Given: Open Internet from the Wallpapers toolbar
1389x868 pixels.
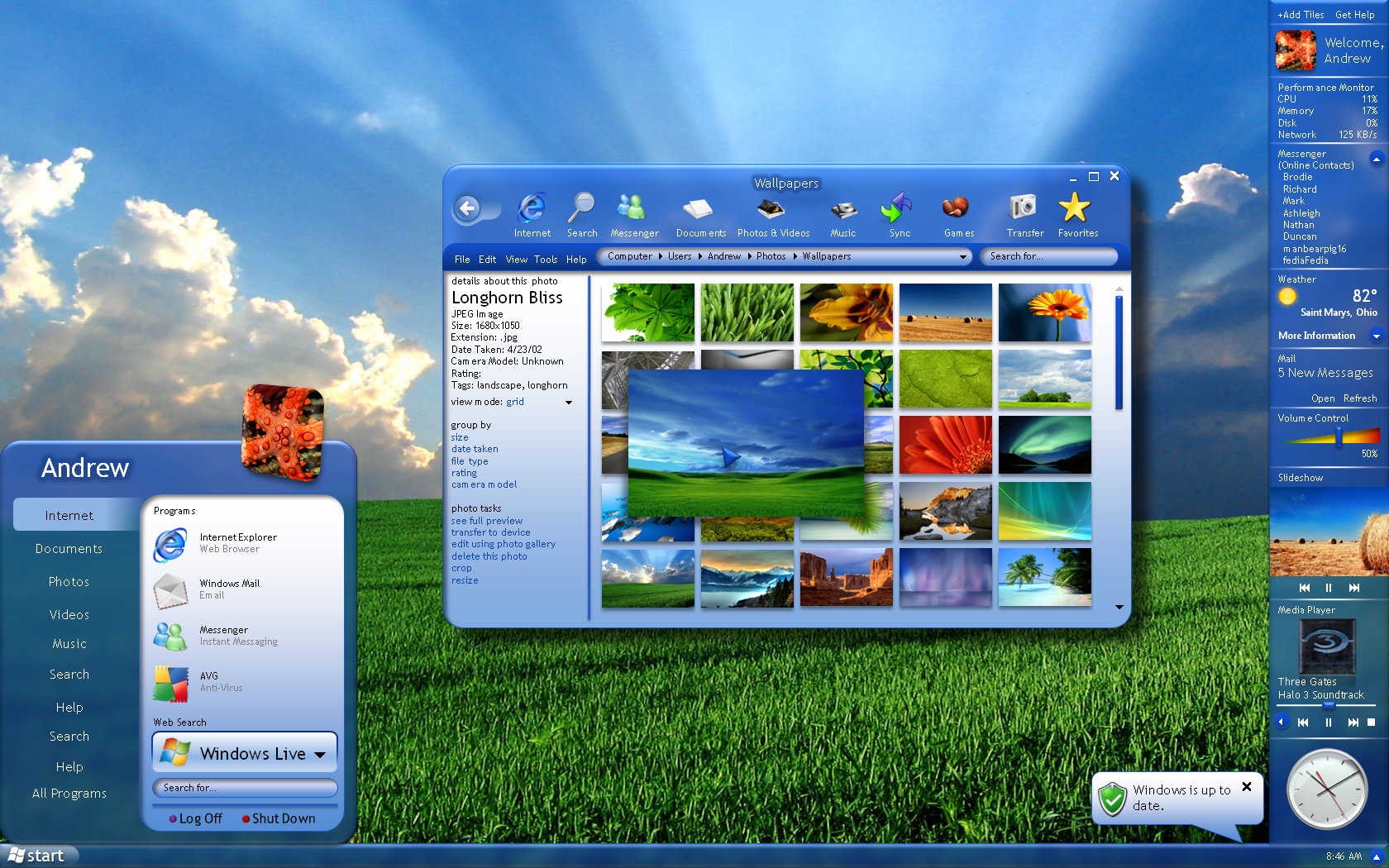Looking at the screenshot, I should click(x=532, y=215).
